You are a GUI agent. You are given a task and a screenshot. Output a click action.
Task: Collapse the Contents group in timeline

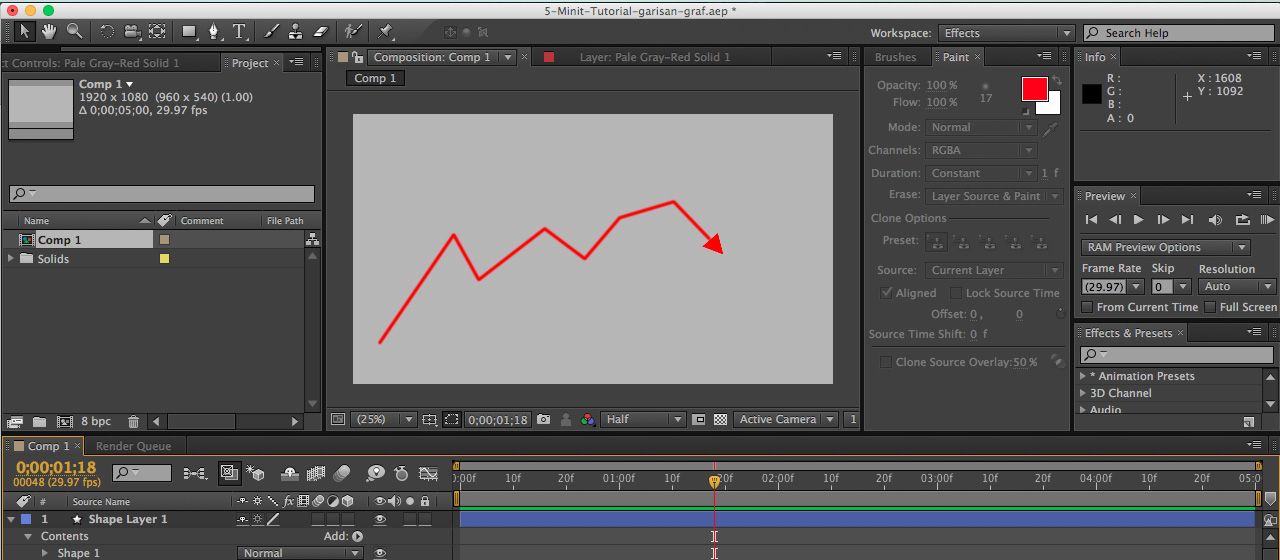(29, 537)
